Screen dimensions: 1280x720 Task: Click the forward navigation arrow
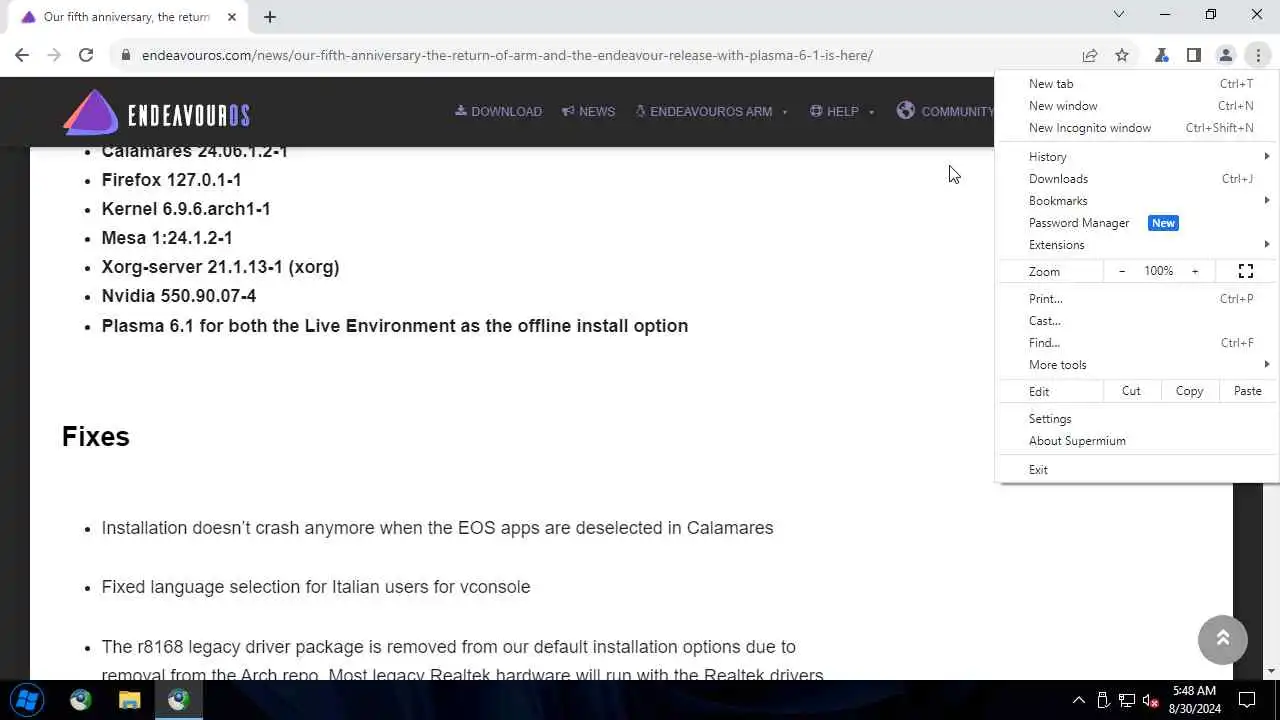(54, 55)
